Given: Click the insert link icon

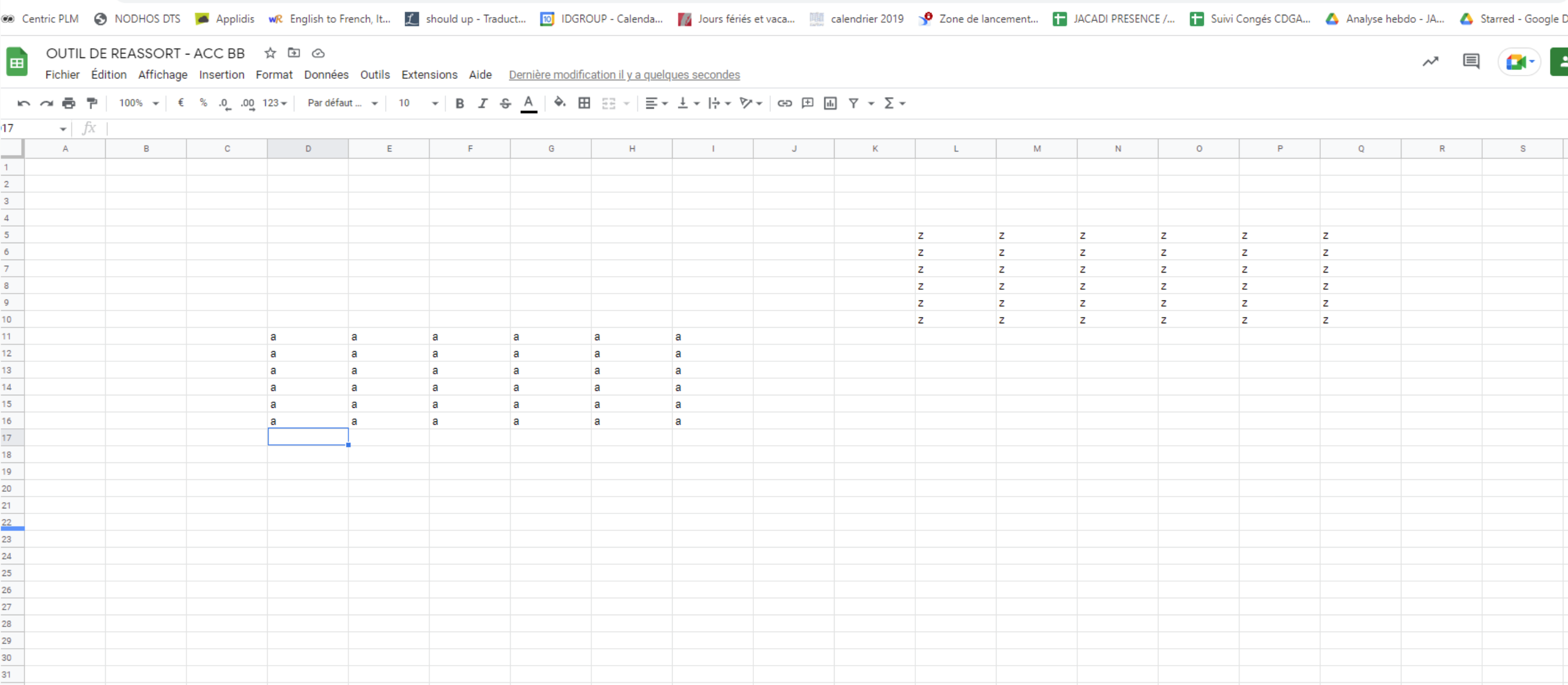Looking at the screenshot, I should coord(784,103).
